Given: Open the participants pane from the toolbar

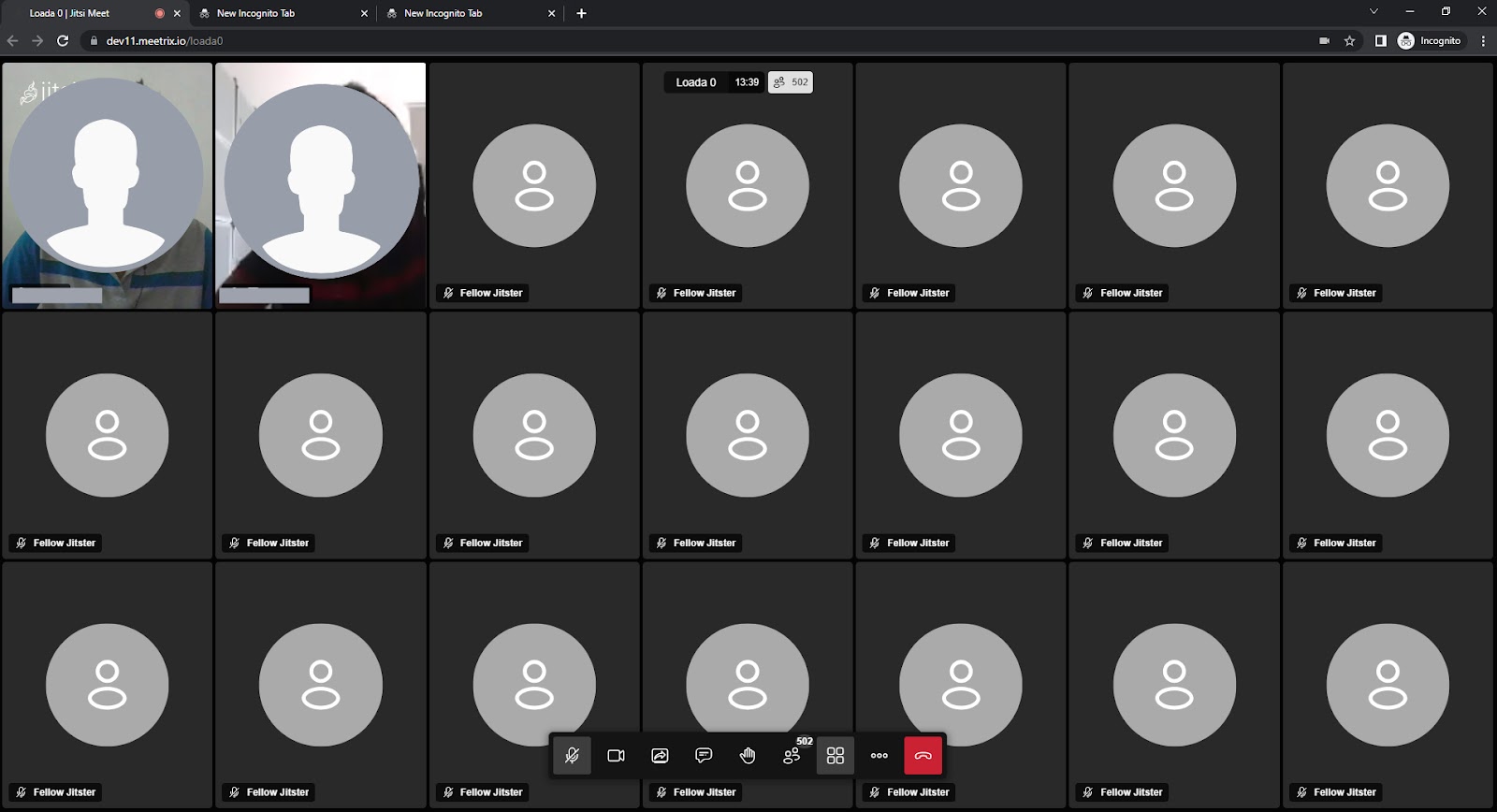Looking at the screenshot, I should (x=792, y=756).
